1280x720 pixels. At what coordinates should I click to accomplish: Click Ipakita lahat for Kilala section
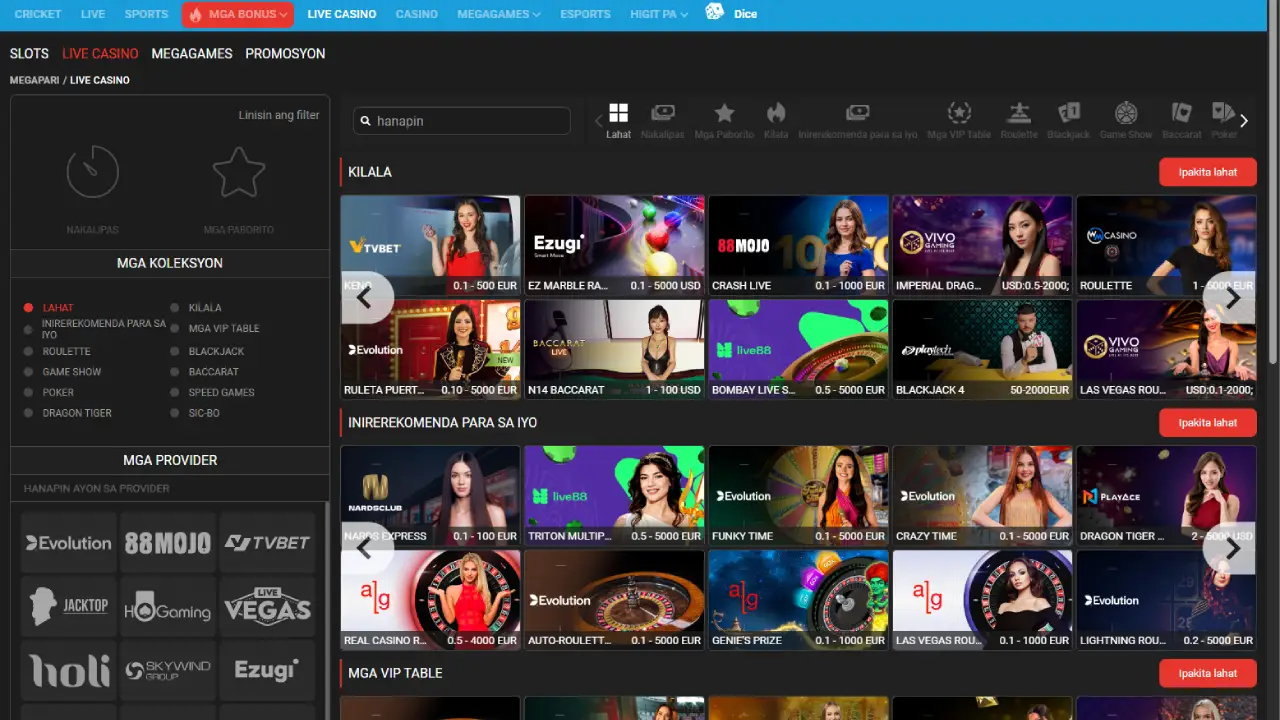[x=1207, y=172]
